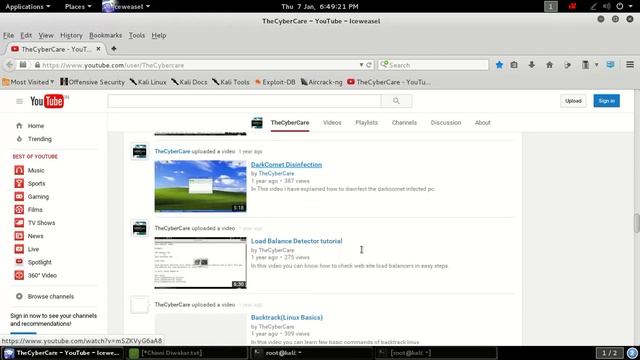Click the YouTube logo

tap(47, 101)
